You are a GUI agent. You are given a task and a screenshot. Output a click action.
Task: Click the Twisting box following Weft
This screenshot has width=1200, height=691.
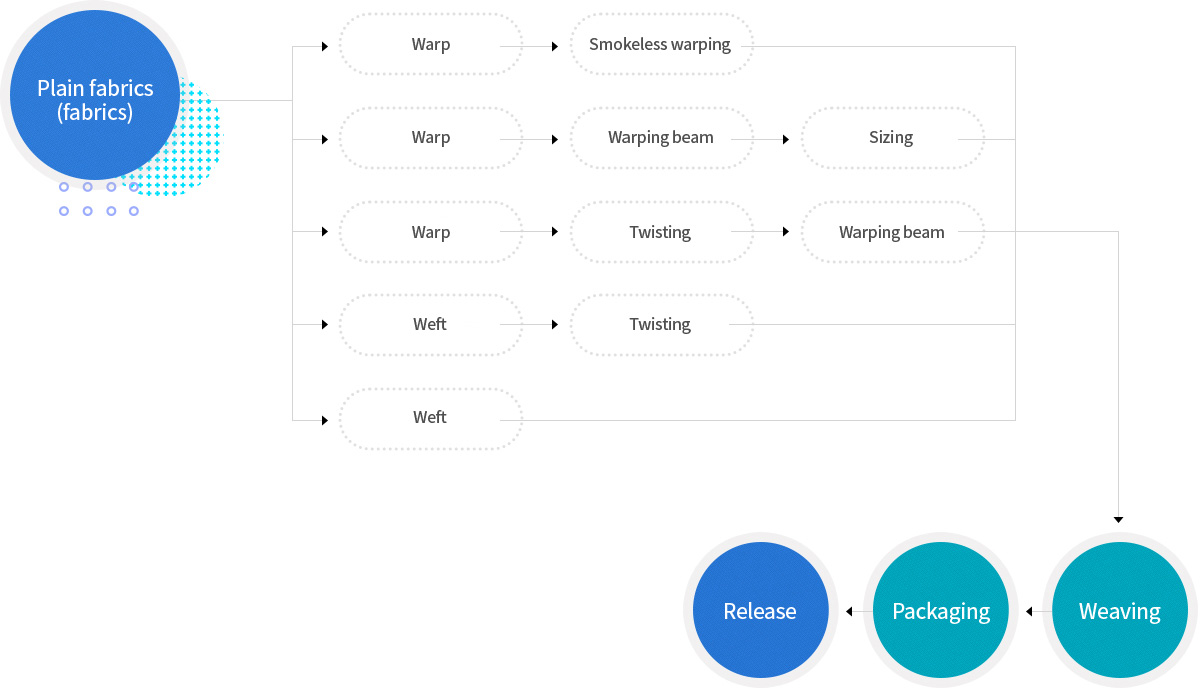click(x=660, y=325)
